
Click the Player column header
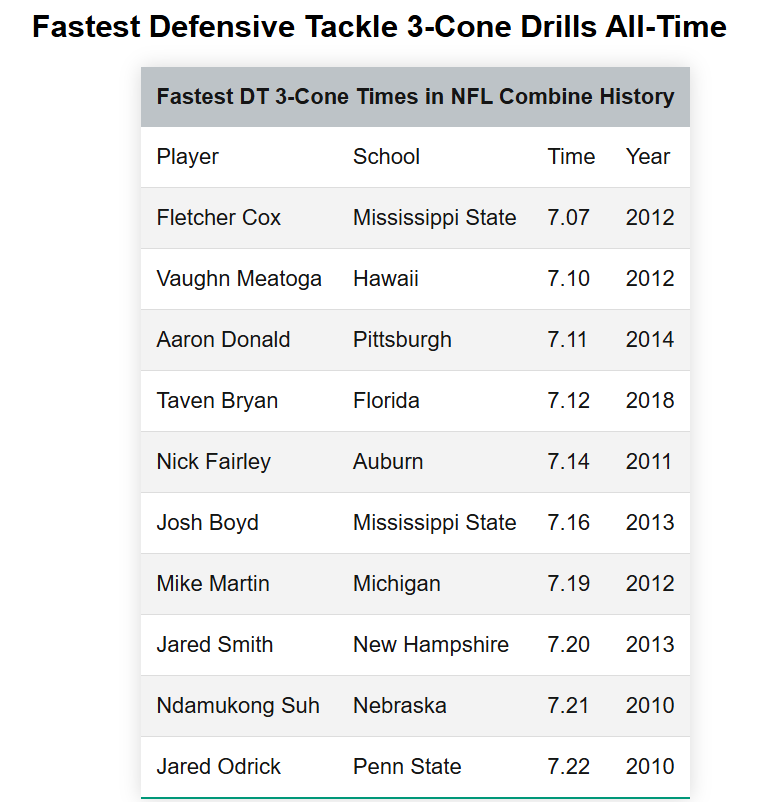(188, 157)
